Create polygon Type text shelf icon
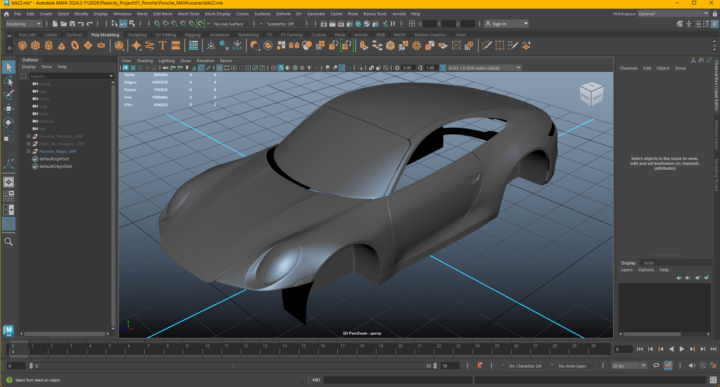This screenshot has width=720, height=387. click(x=163, y=45)
